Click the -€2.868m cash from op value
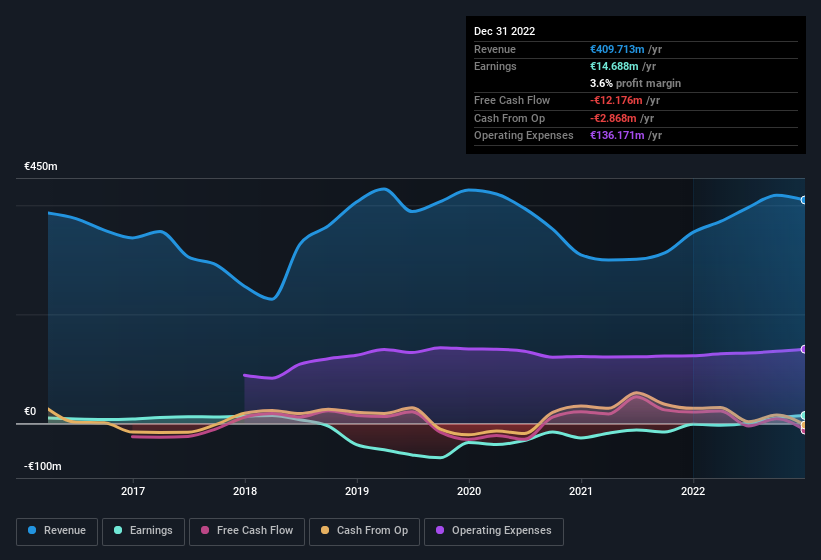The height and width of the screenshot is (560, 821). click(x=614, y=118)
